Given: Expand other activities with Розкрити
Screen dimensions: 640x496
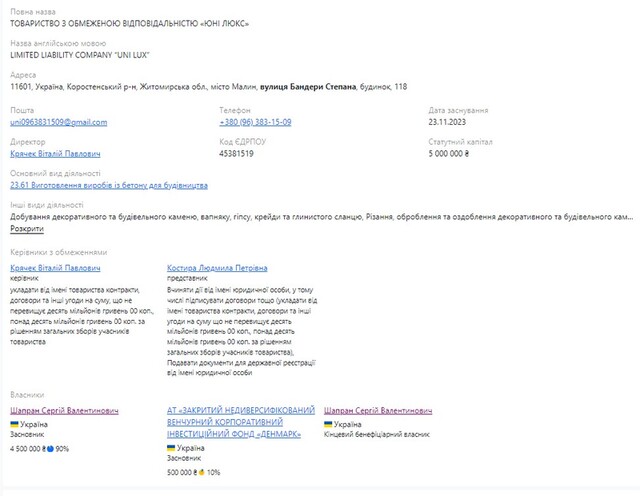Looking at the screenshot, I should click(27, 228).
